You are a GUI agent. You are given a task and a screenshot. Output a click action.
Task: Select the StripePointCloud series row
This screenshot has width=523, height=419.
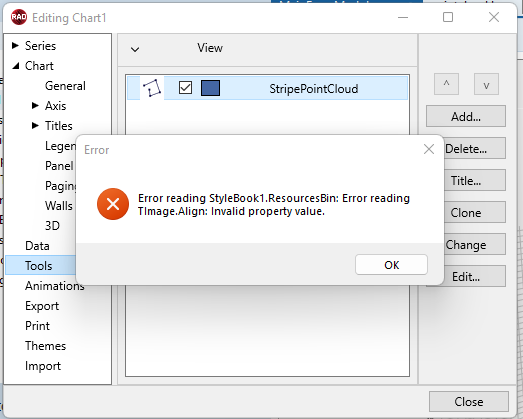point(267,88)
